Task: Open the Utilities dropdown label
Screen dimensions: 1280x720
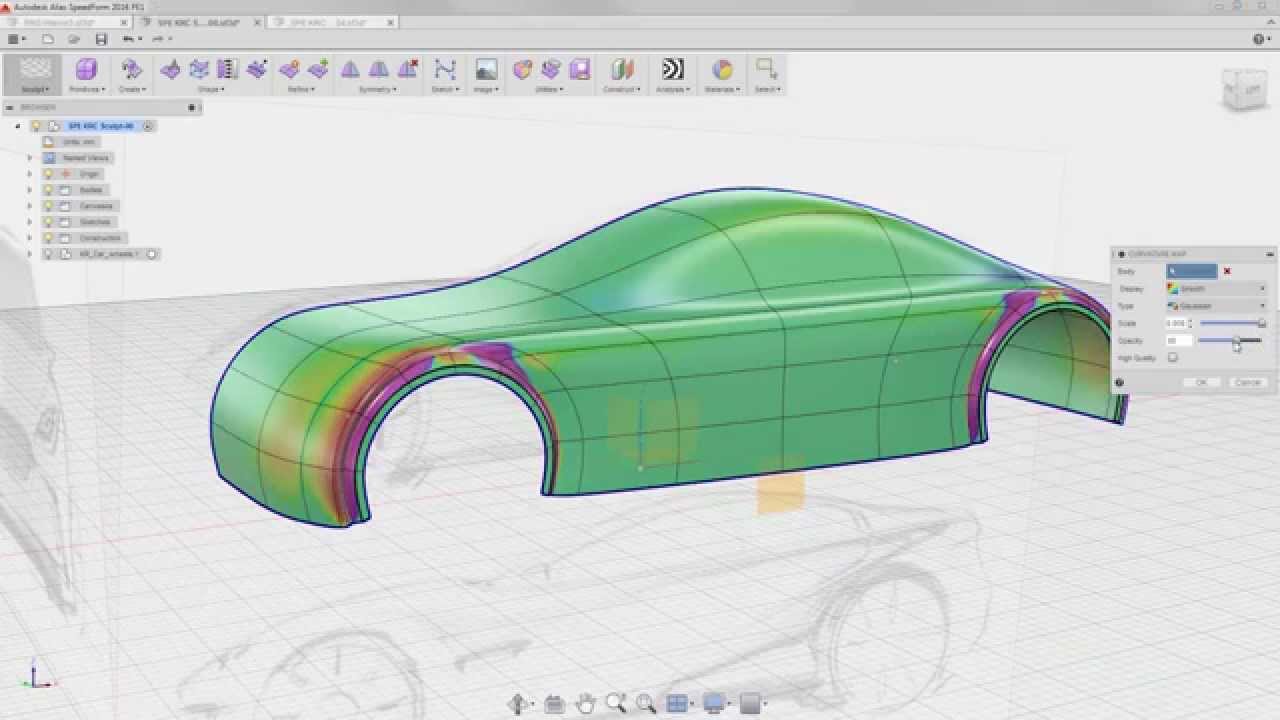Action: click(548, 89)
